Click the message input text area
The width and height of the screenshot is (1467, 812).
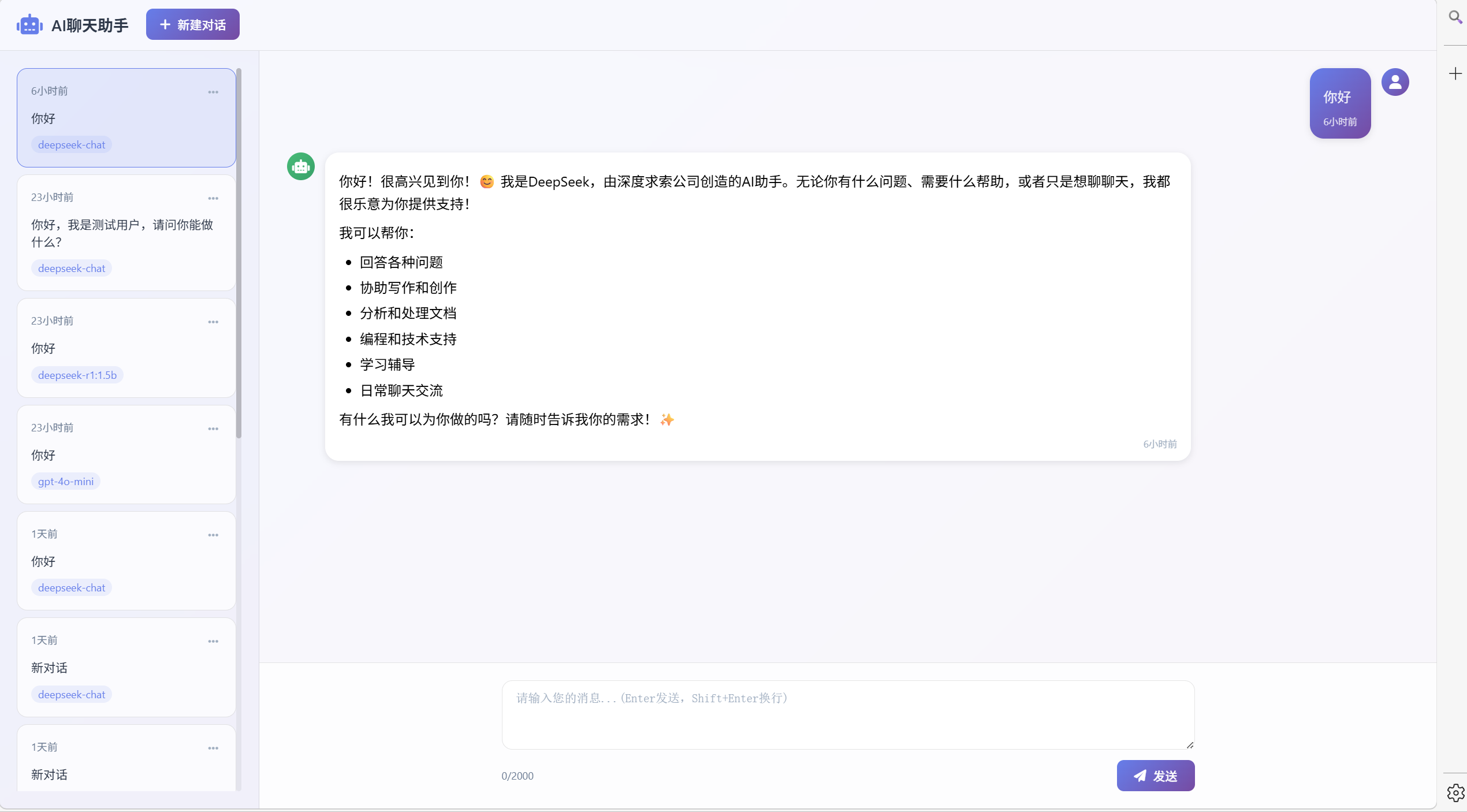[847, 714]
